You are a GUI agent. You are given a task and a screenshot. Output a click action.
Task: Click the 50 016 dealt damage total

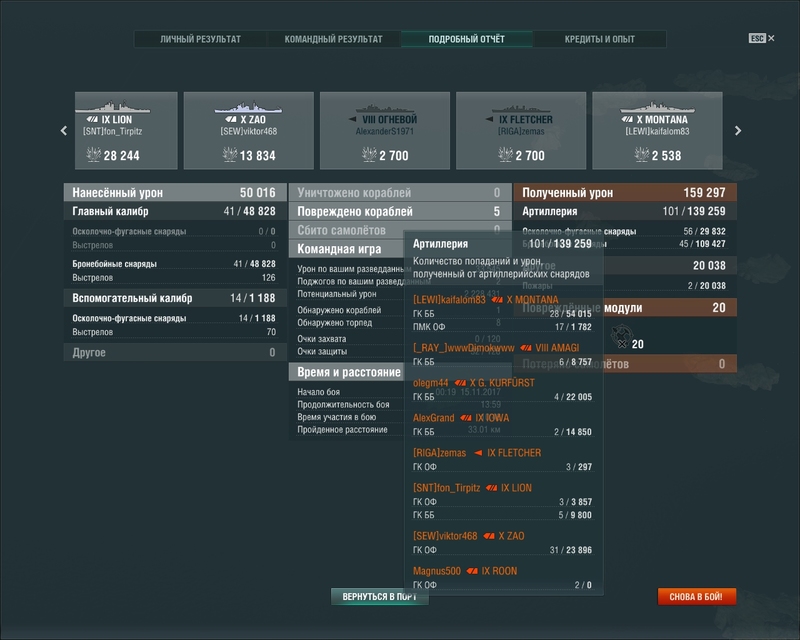coord(258,192)
